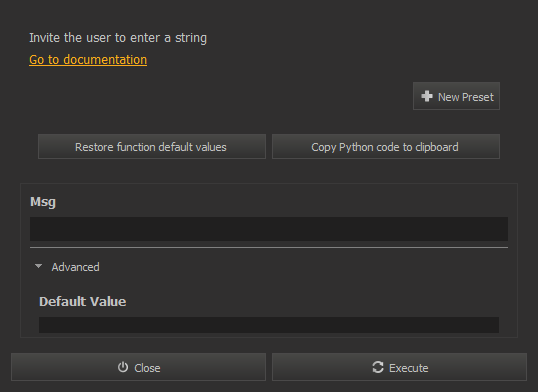Viewport: 538px width, 392px height.
Task: Open the Go to documentation link
Action: (x=88, y=60)
